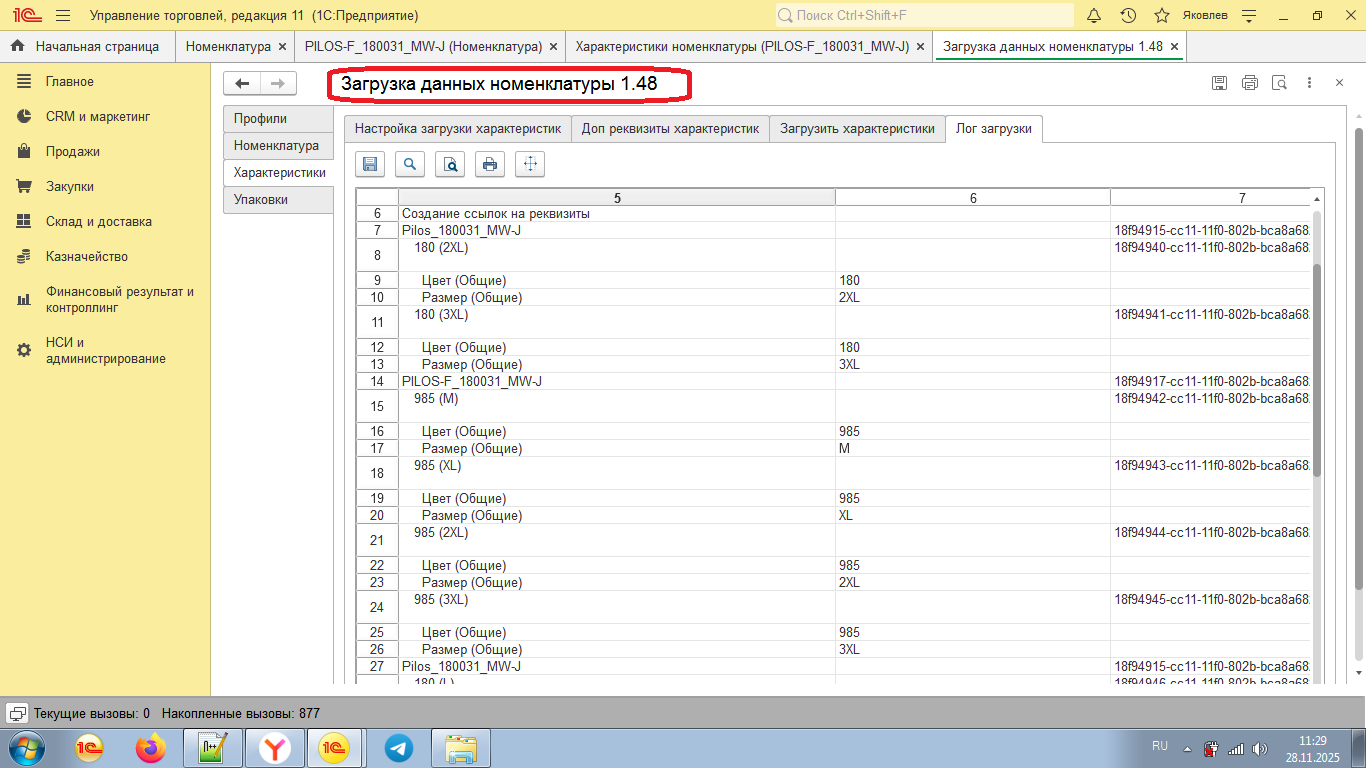Open the Доп реквизиты характеристик tab

[671, 129]
